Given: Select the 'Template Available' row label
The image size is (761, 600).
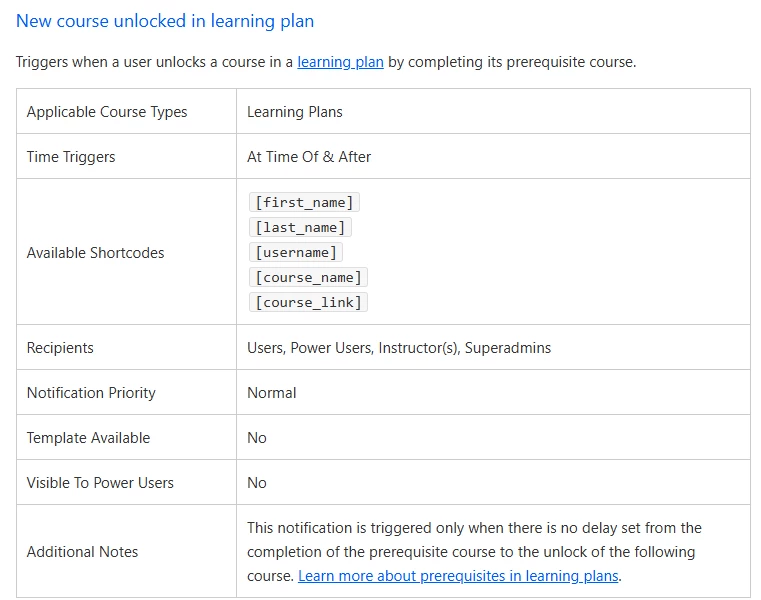Looking at the screenshot, I should tap(88, 438).
